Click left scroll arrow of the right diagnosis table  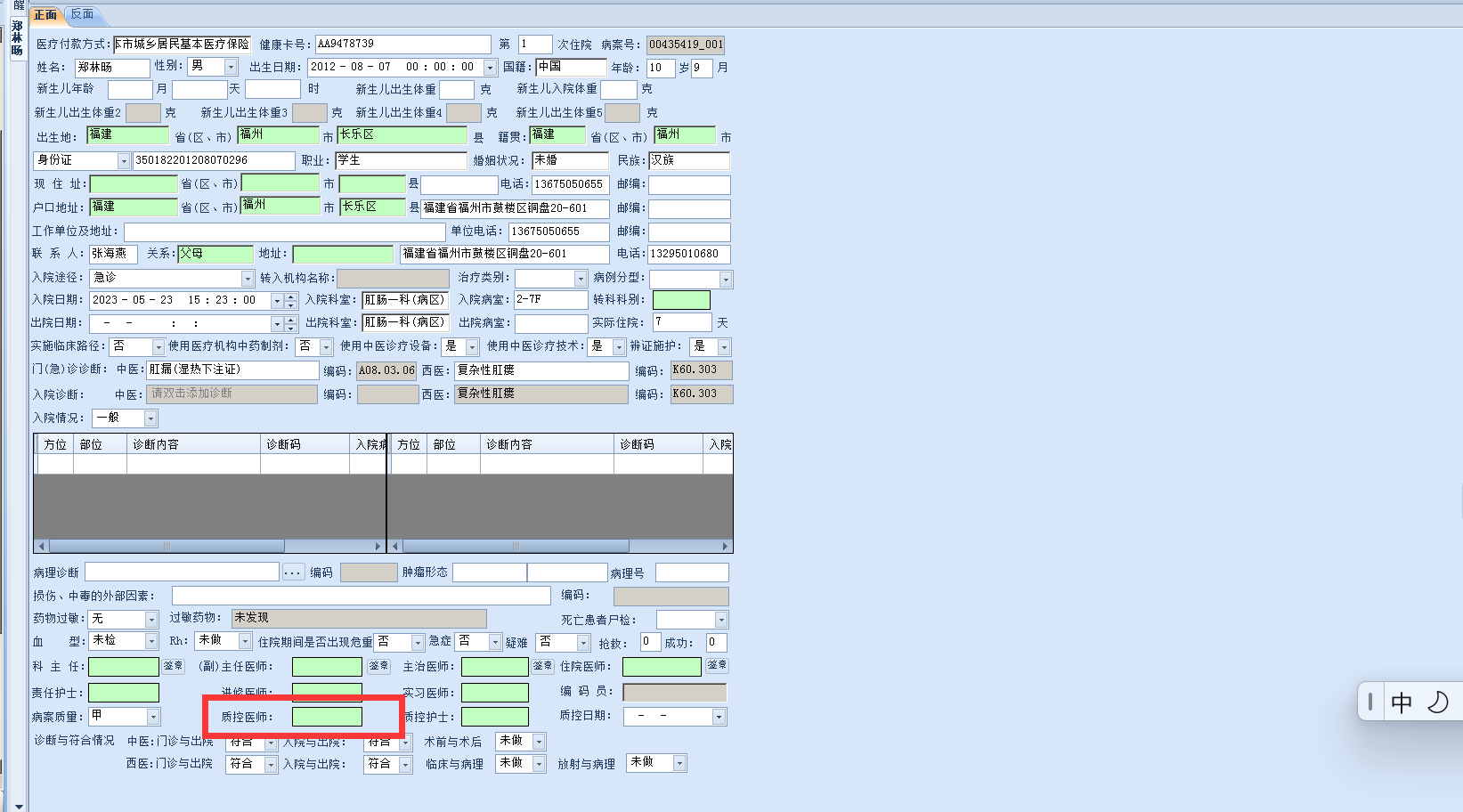[x=395, y=546]
